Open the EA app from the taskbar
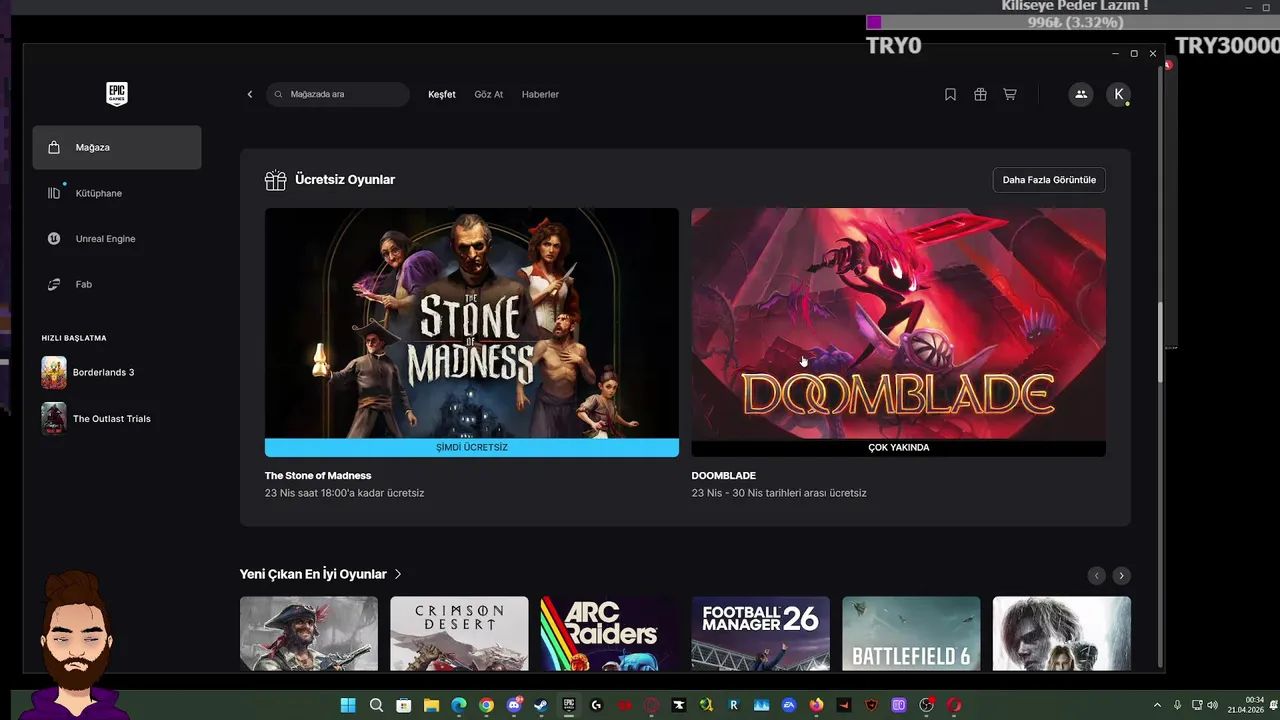 click(789, 705)
